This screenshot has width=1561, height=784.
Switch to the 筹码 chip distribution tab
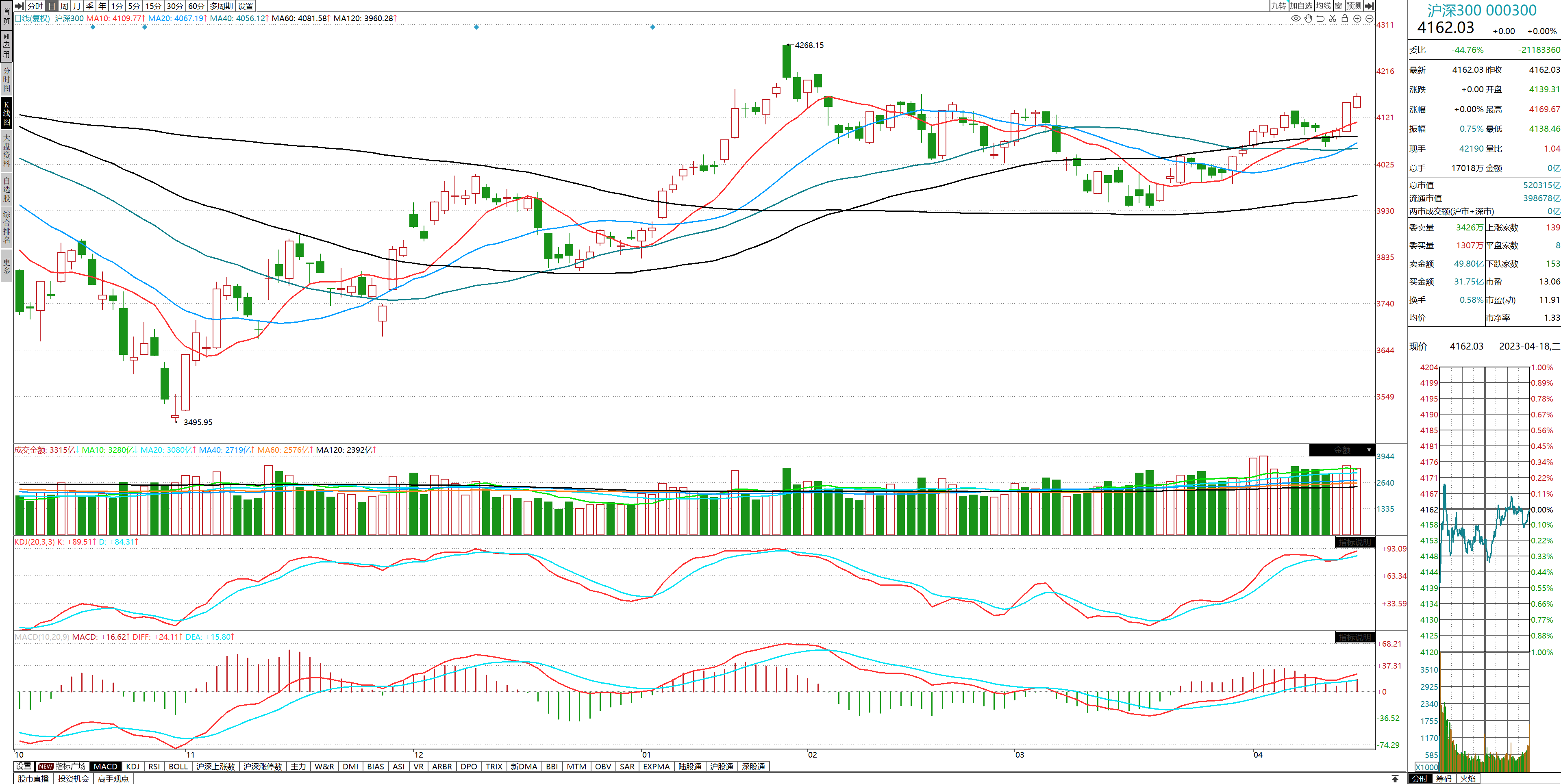1444,779
